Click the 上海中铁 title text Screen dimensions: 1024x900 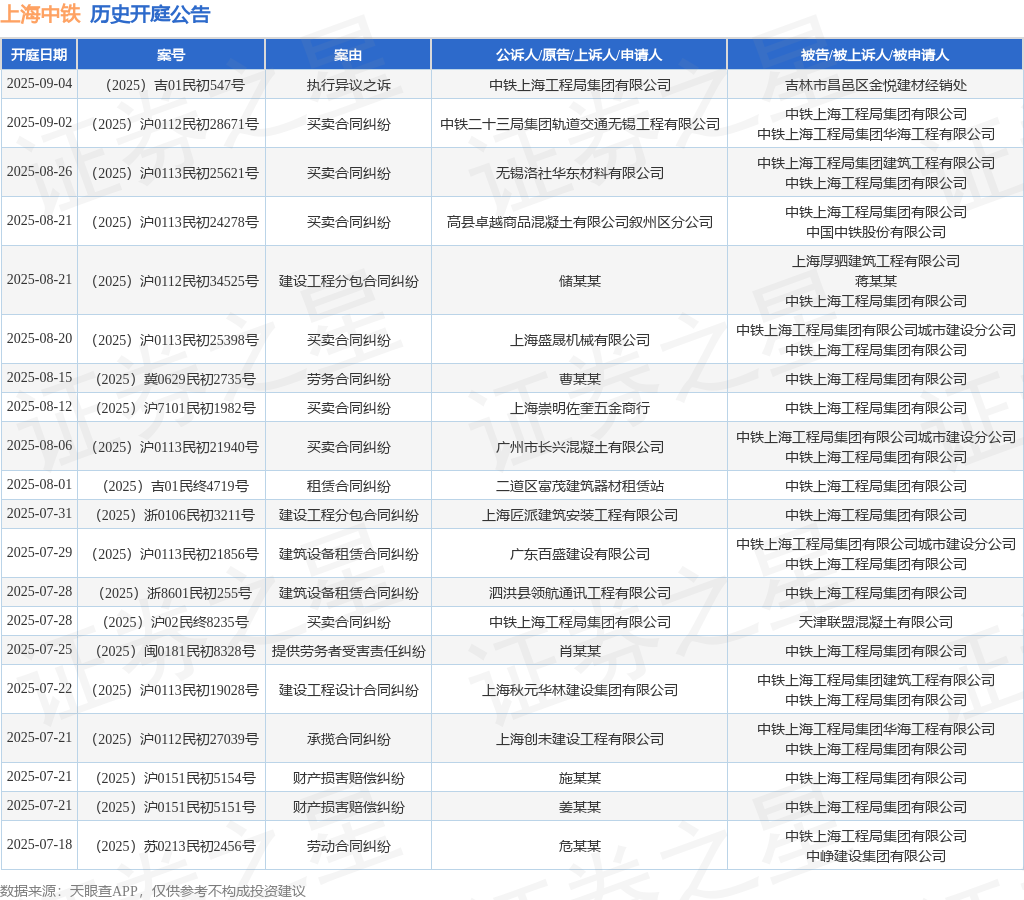click(40, 14)
